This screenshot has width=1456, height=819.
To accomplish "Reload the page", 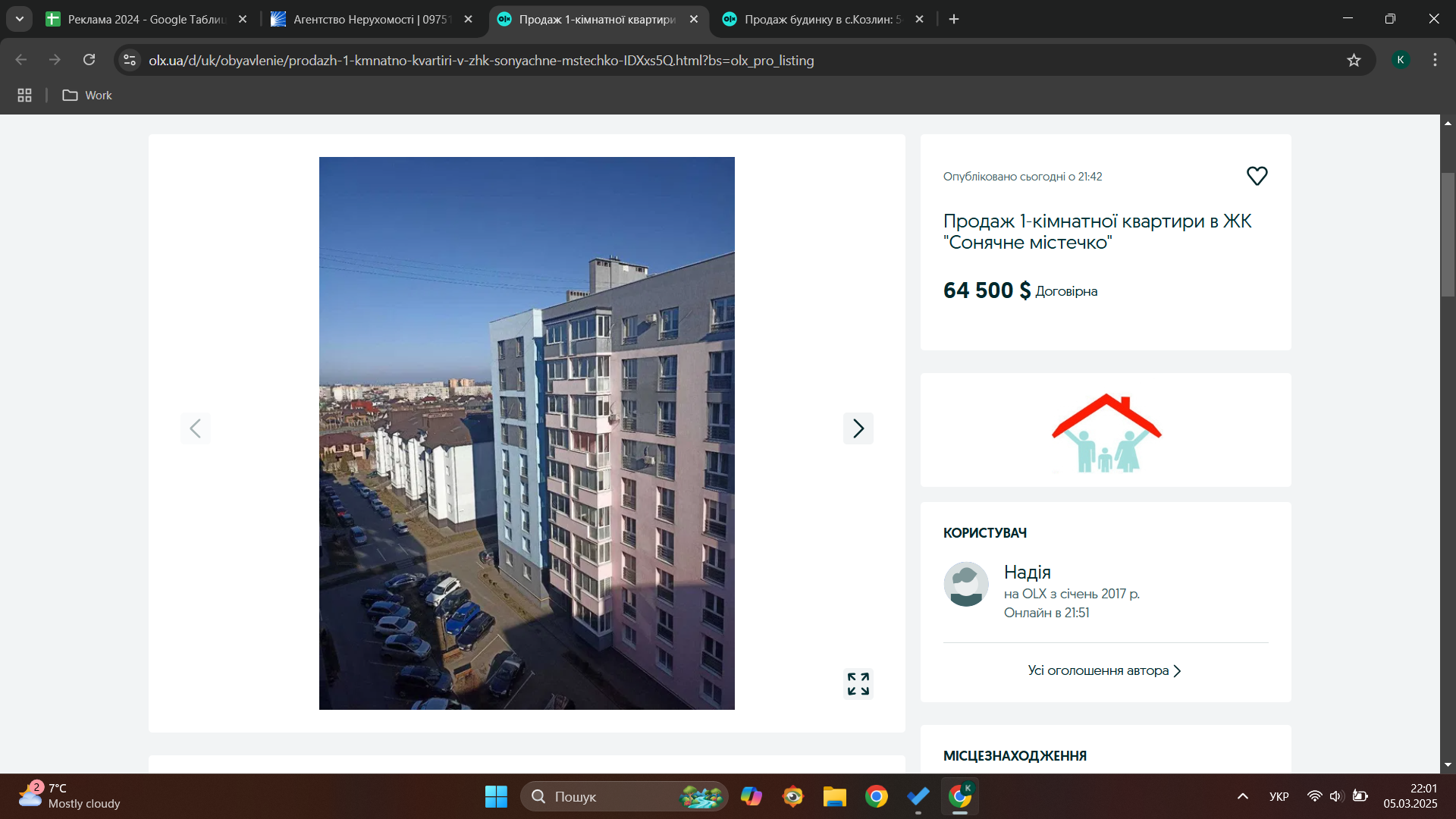I will [x=89, y=60].
